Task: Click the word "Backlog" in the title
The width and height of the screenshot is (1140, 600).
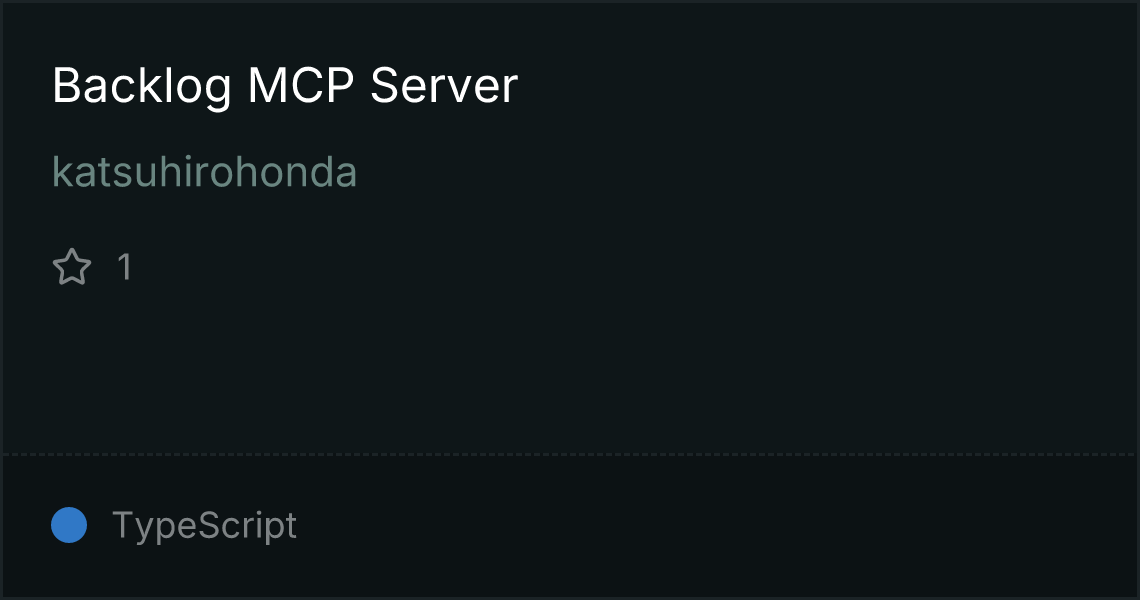Action: click(142, 86)
